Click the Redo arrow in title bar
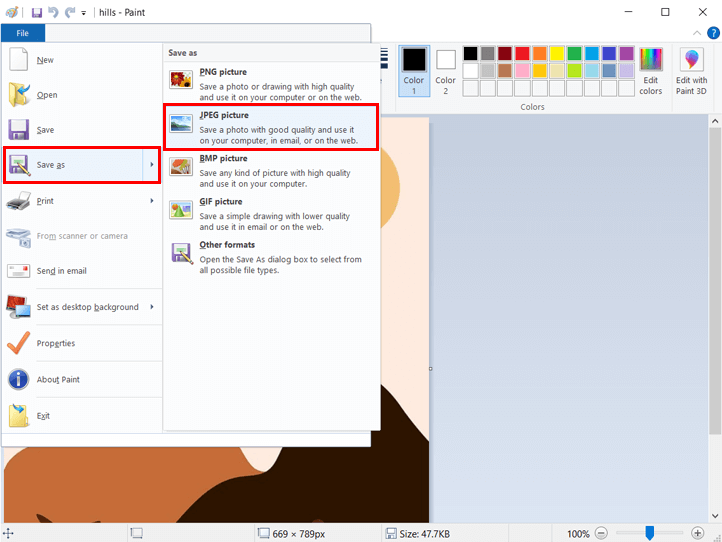 [69, 12]
